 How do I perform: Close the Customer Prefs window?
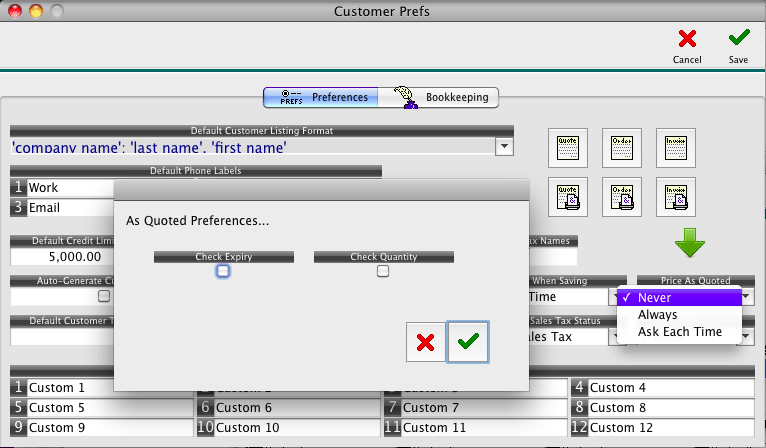[15, 11]
